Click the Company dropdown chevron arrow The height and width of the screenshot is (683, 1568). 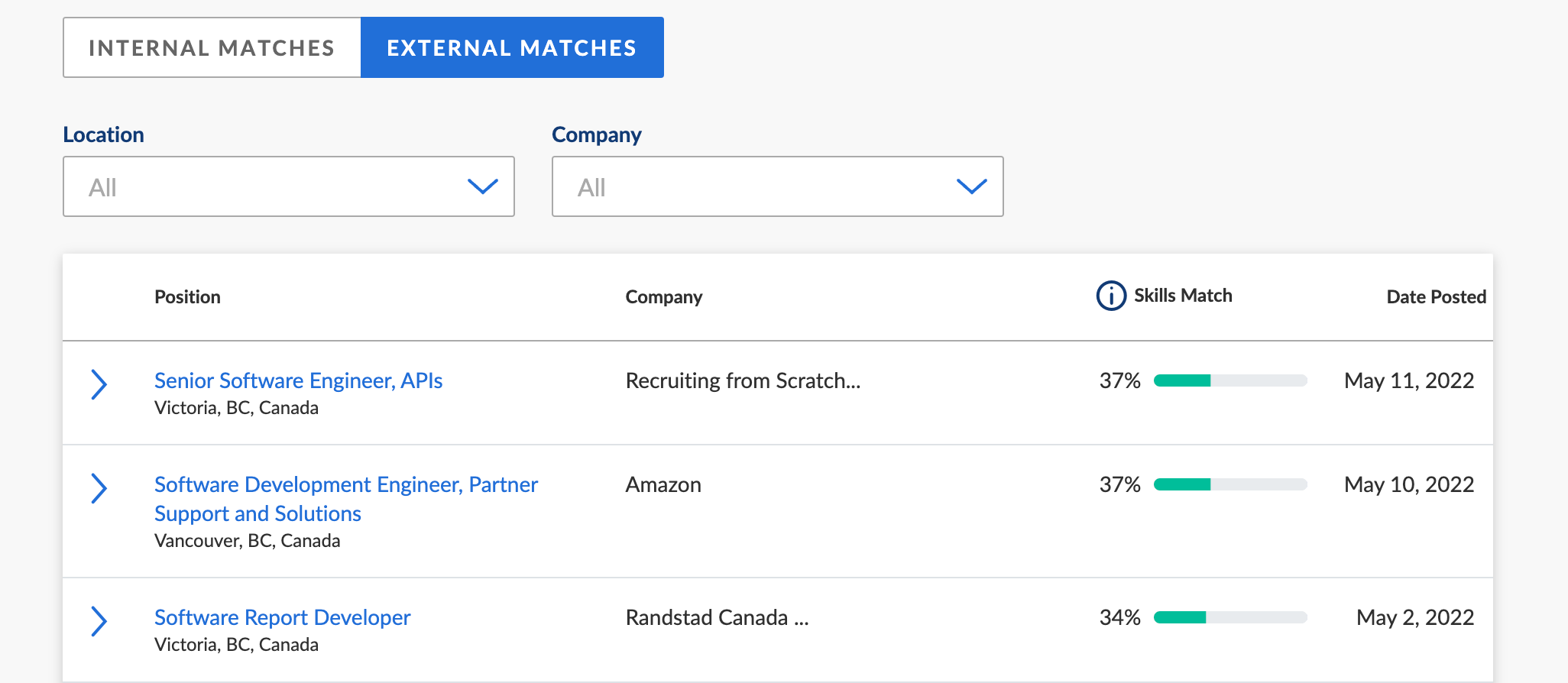coord(972,186)
